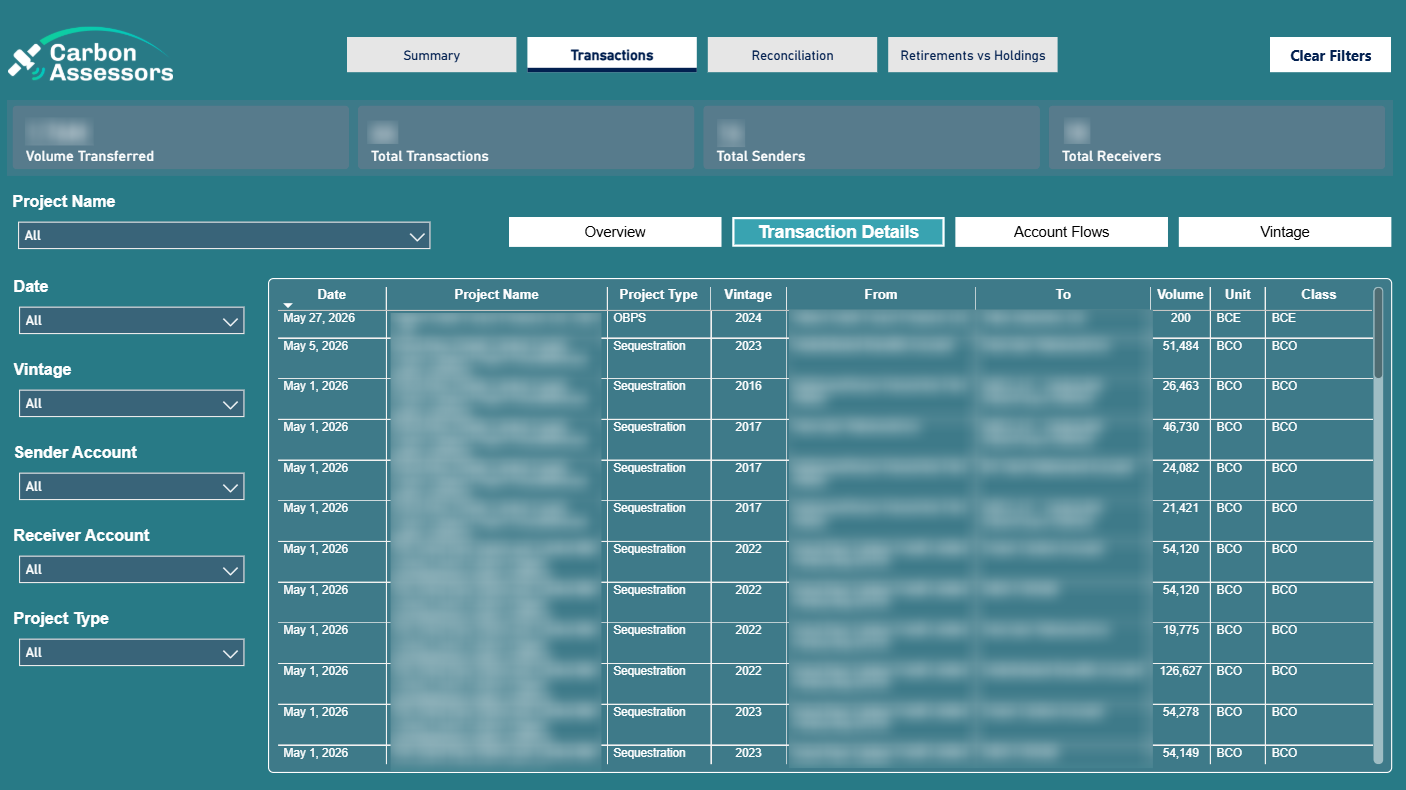The image size is (1406, 790).
Task: Click the volume value 126,627
Action: (1180, 671)
